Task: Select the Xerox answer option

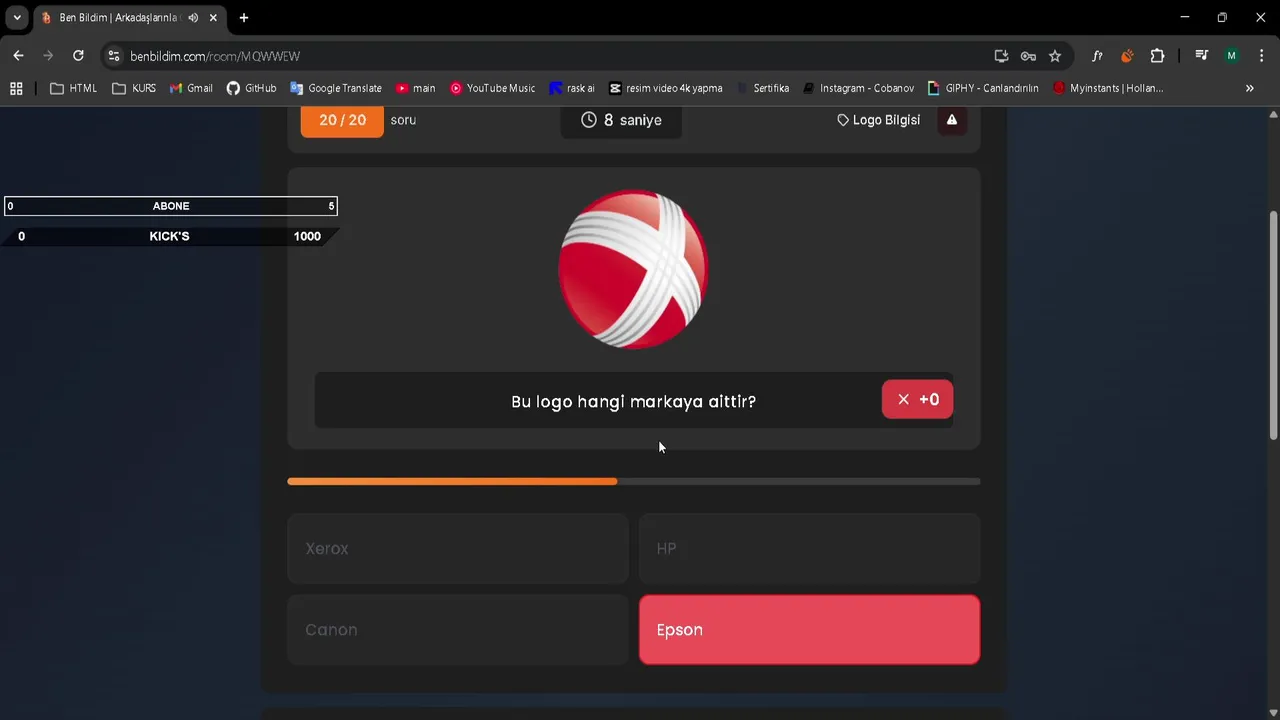Action: (458, 548)
